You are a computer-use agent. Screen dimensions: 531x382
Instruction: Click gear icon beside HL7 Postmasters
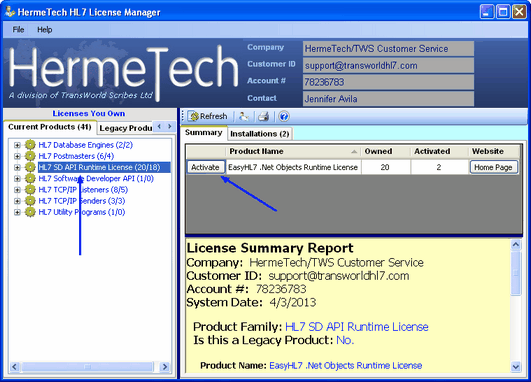coord(30,156)
